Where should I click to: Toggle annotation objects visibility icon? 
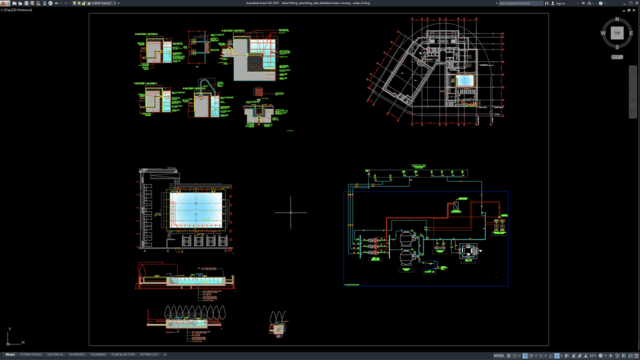click(x=573, y=356)
